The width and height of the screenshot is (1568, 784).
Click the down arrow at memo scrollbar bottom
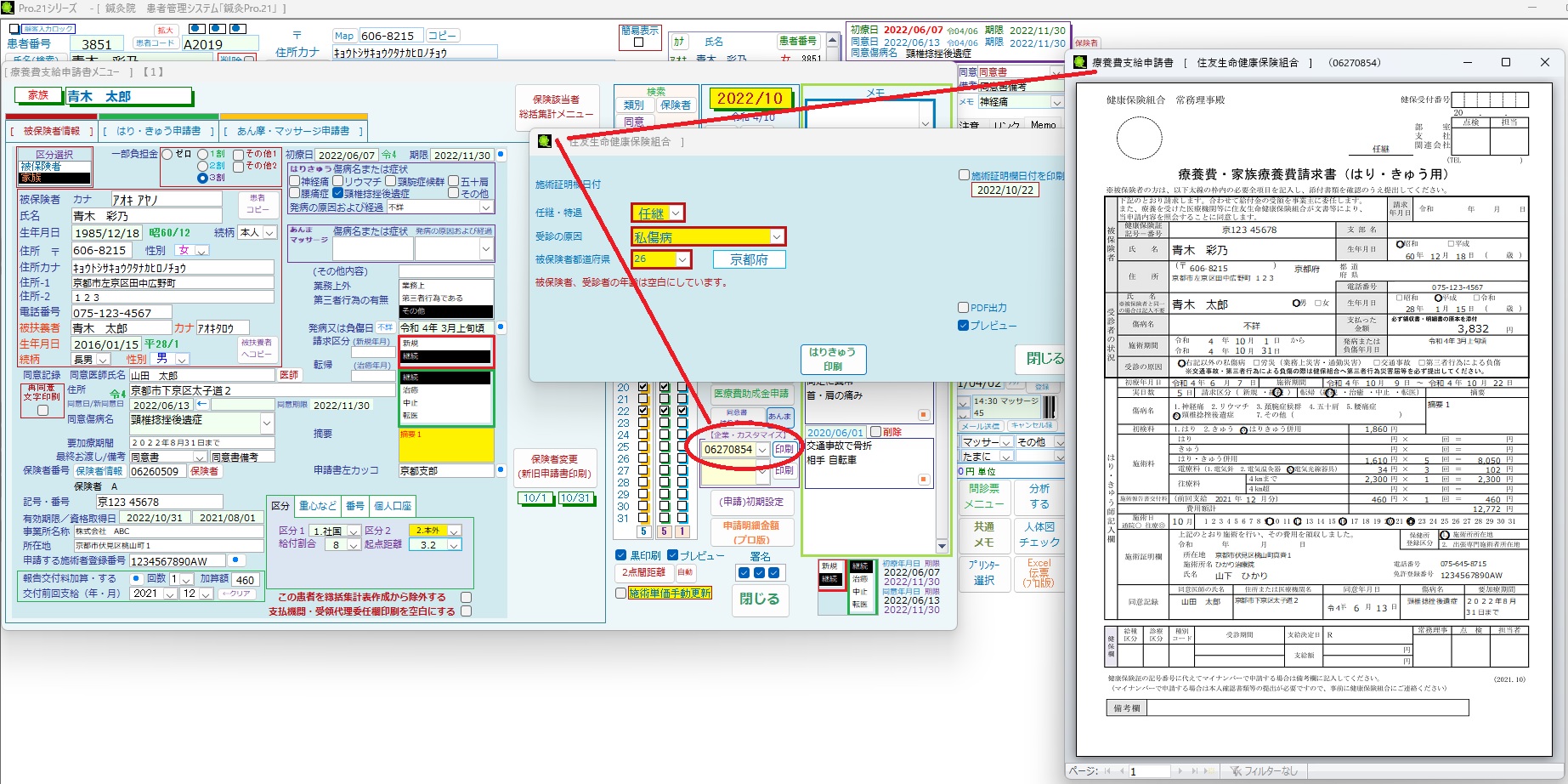[x=941, y=545]
